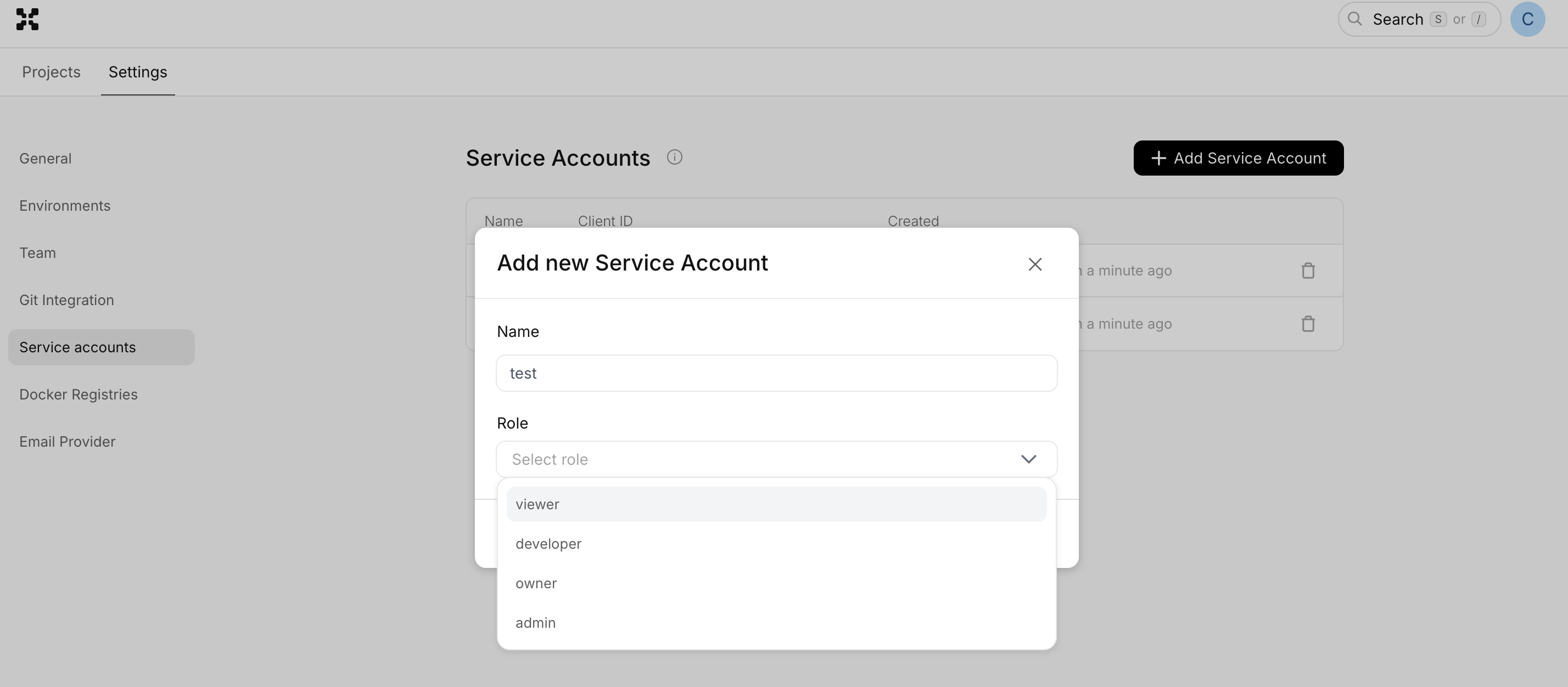The width and height of the screenshot is (1568, 687).
Task: Switch to the Settings tab
Action: (x=138, y=72)
